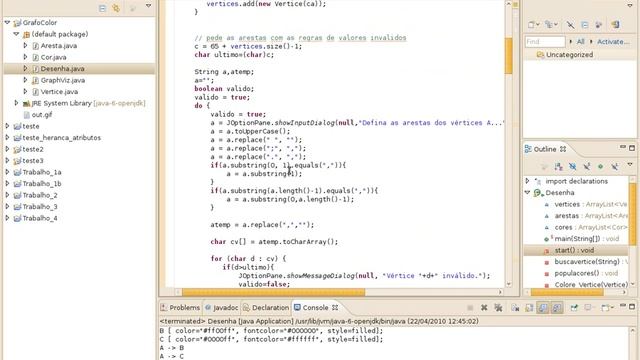
Task: Open Vertice.java file
Action: tap(59, 91)
